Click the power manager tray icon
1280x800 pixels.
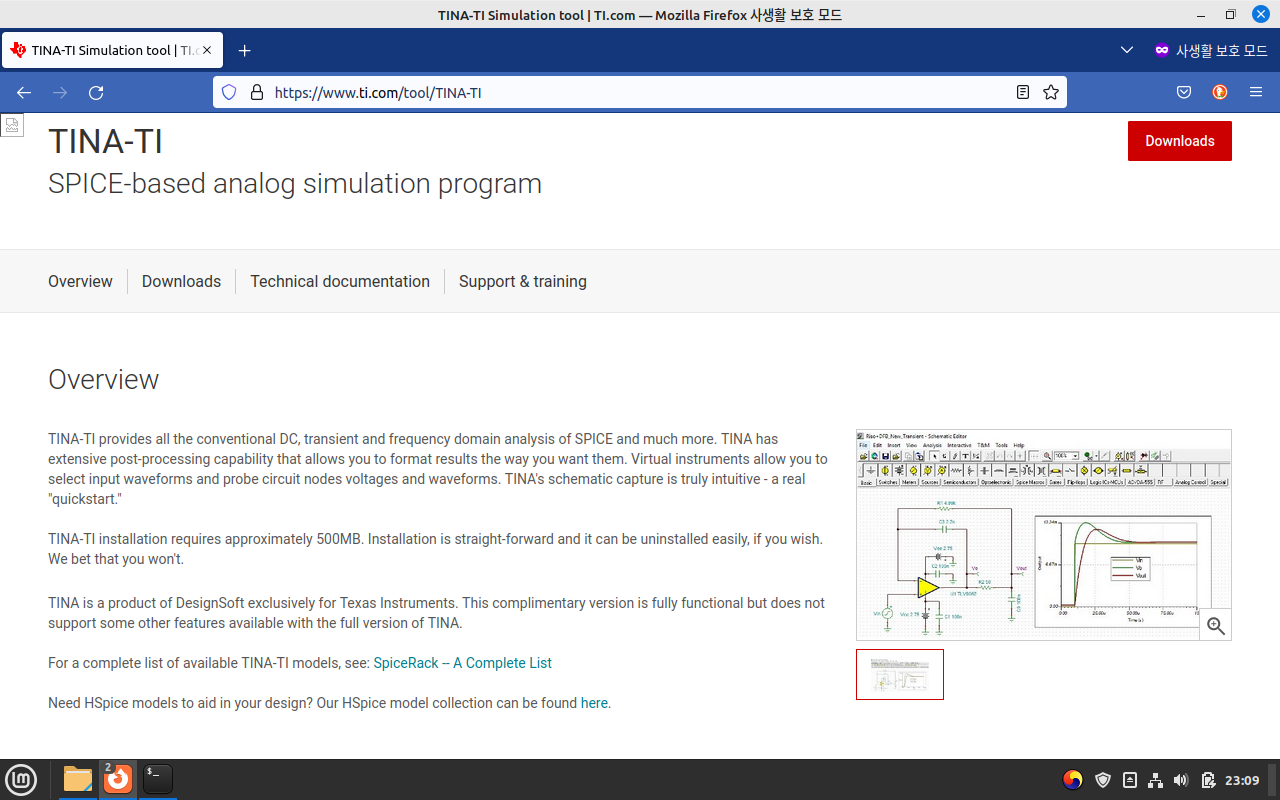click(1208, 780)
